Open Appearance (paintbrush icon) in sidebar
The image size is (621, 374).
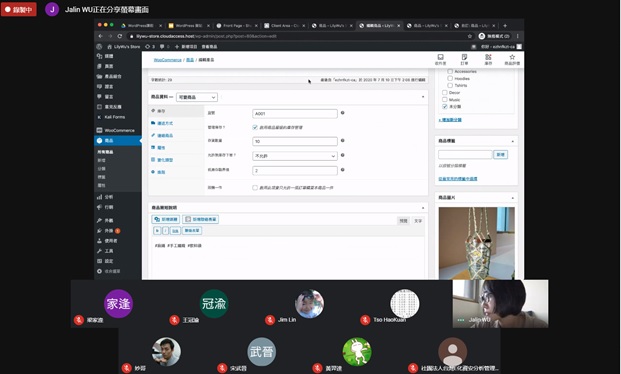[105, 220]
